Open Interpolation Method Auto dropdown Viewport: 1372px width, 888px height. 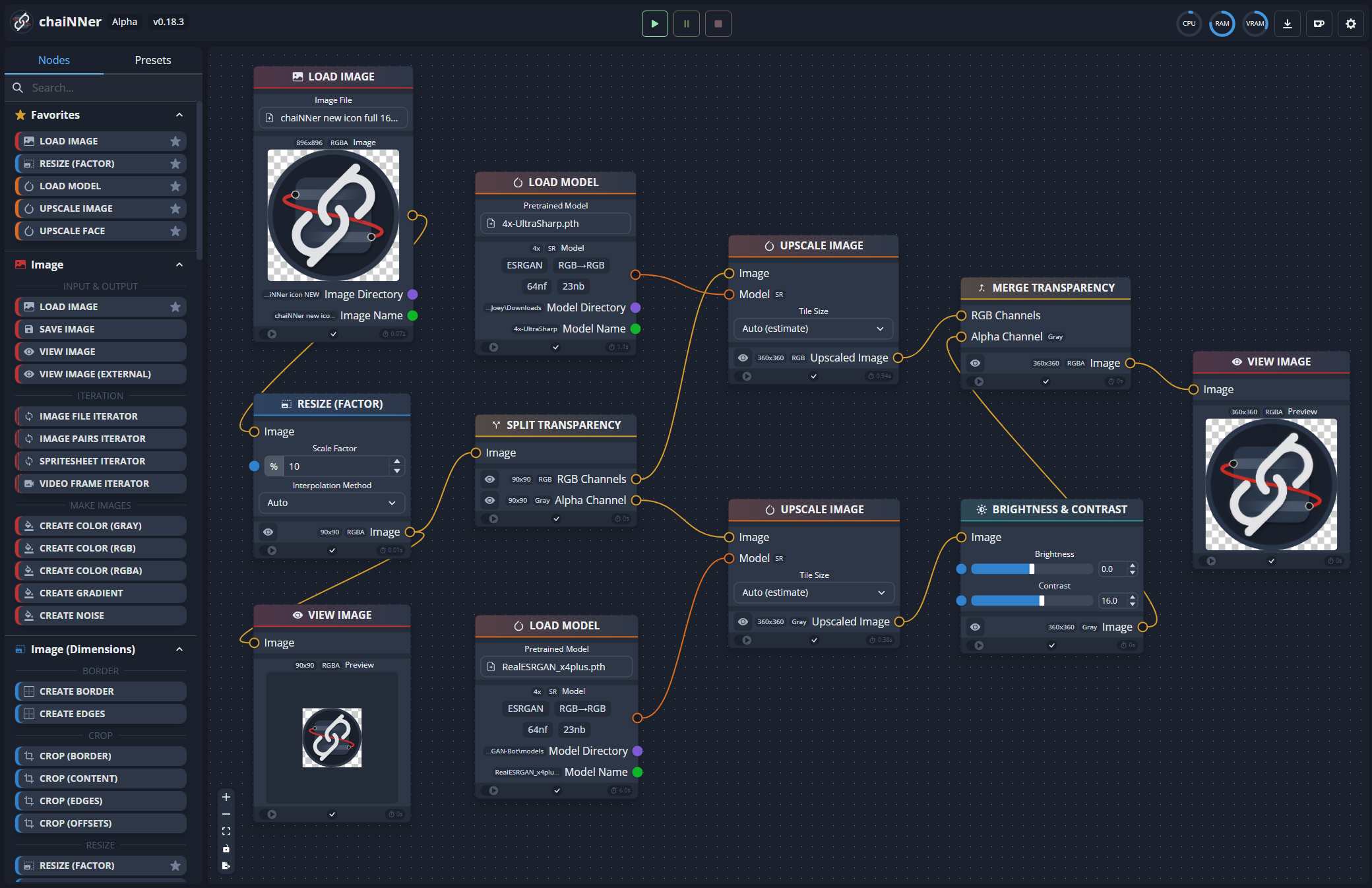point(331,503)
